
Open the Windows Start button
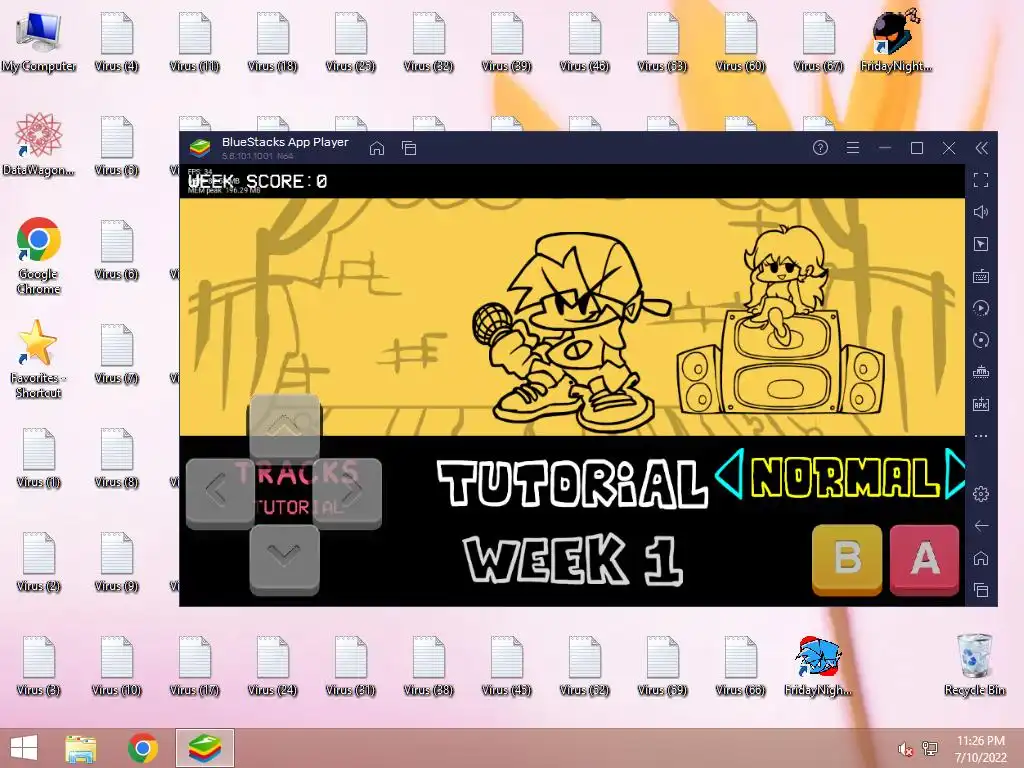point(24,748)
